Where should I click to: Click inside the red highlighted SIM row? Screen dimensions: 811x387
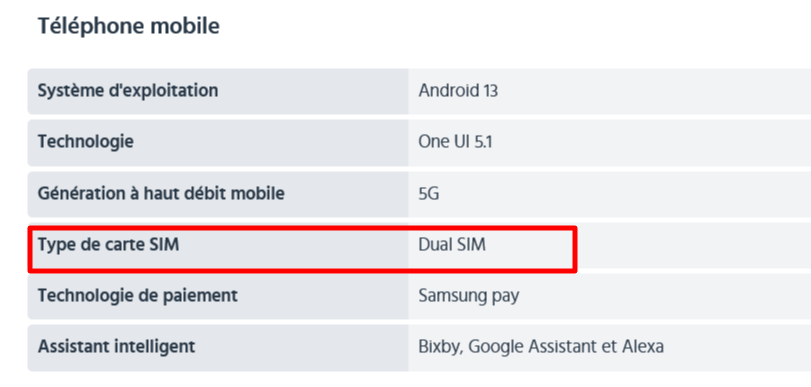coord(303,249)
